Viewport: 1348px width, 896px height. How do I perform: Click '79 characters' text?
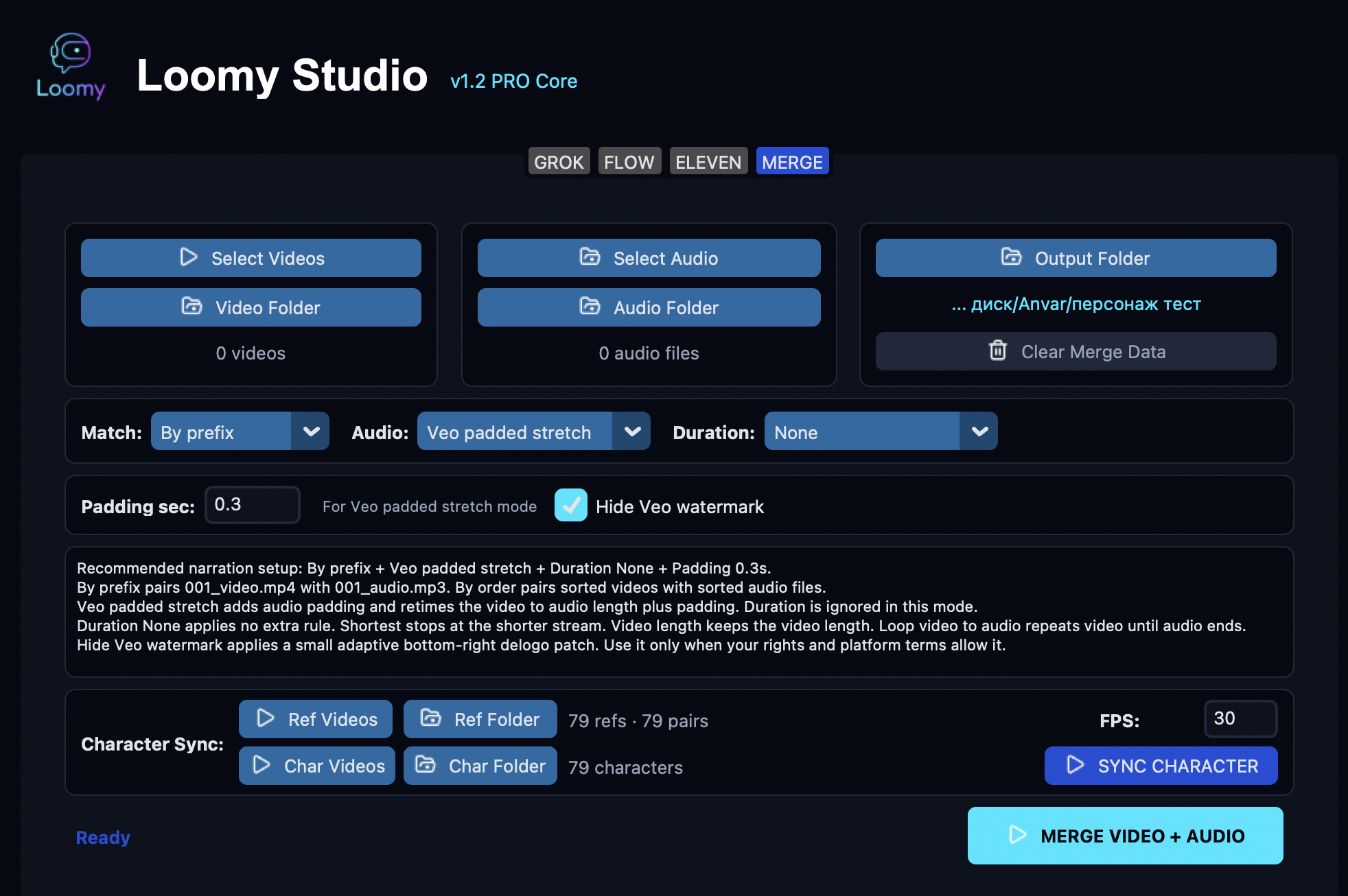(625, 768)
